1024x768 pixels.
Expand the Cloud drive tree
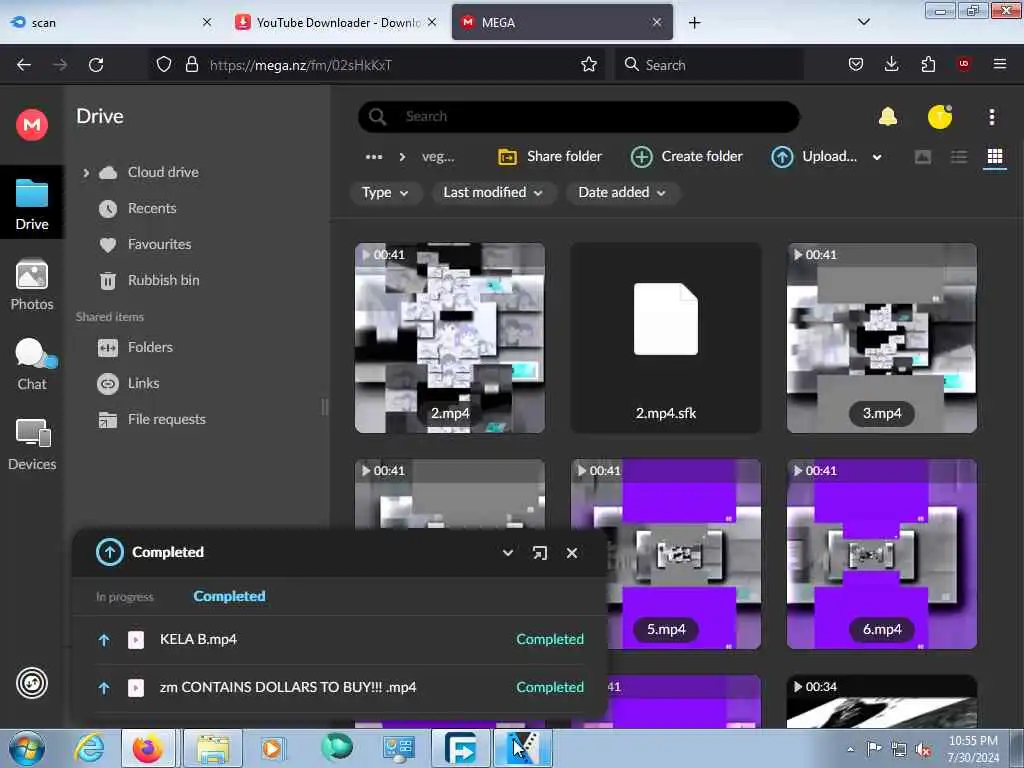pos(86,172)
